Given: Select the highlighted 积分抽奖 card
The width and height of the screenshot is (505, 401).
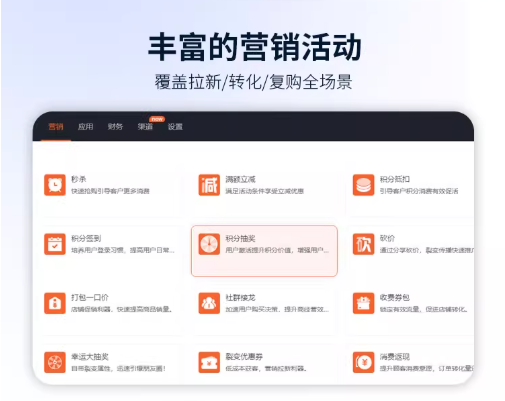Looking at the screenshot, I should click(x=264, y=251).
